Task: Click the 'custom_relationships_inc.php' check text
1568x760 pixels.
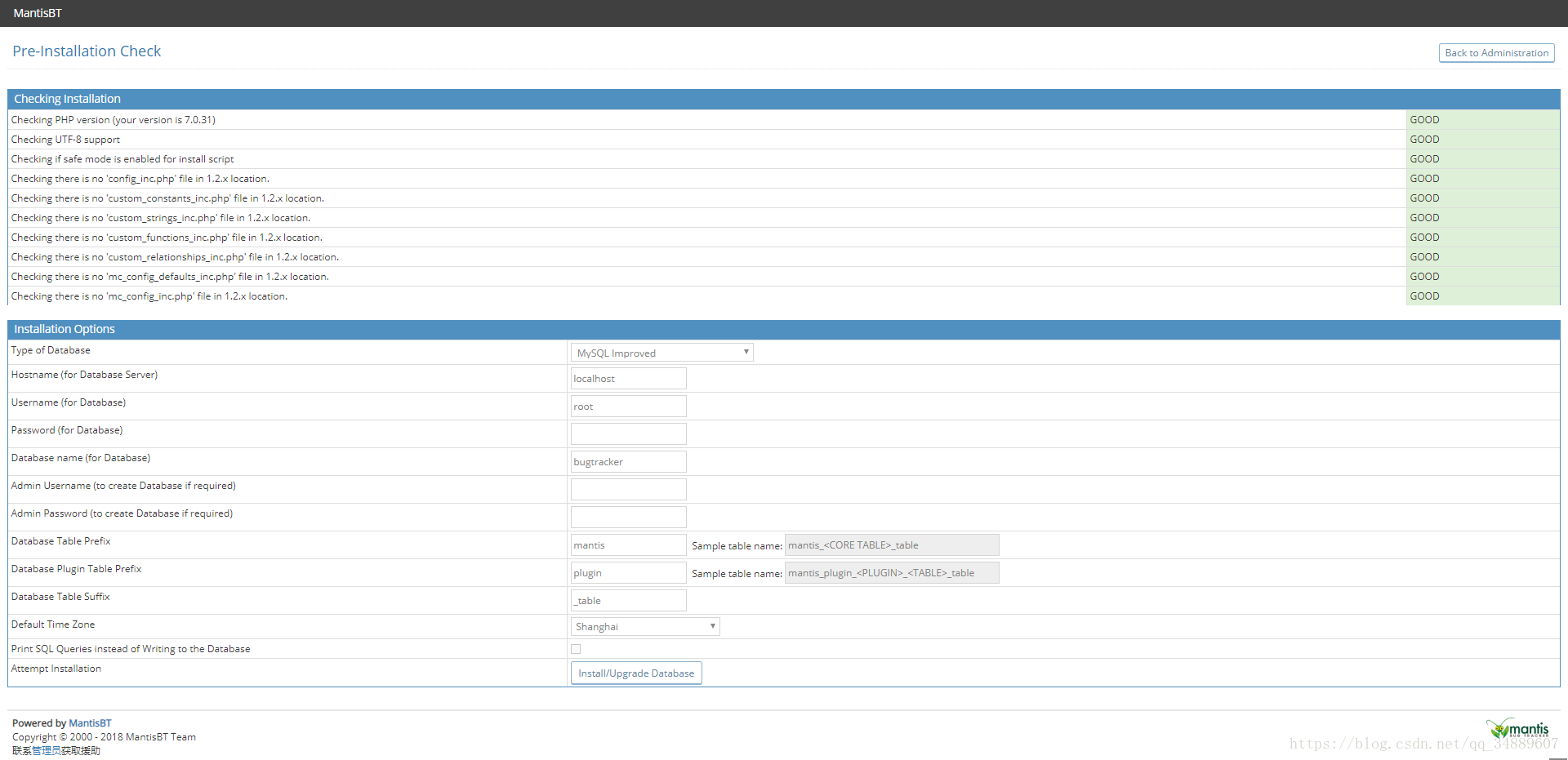Action: [175, 257]
